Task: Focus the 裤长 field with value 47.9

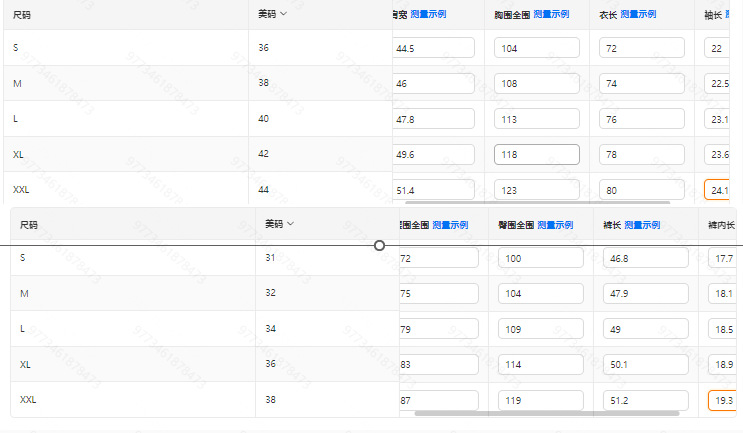Action: [645, 294]
